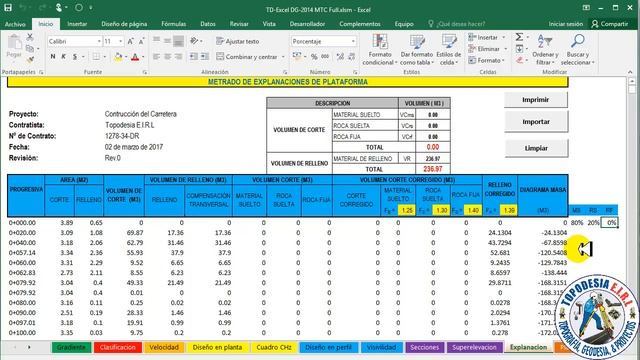Open the Desarrollador ribbon tab
The image size is (640, 360).
pos(307,24)
